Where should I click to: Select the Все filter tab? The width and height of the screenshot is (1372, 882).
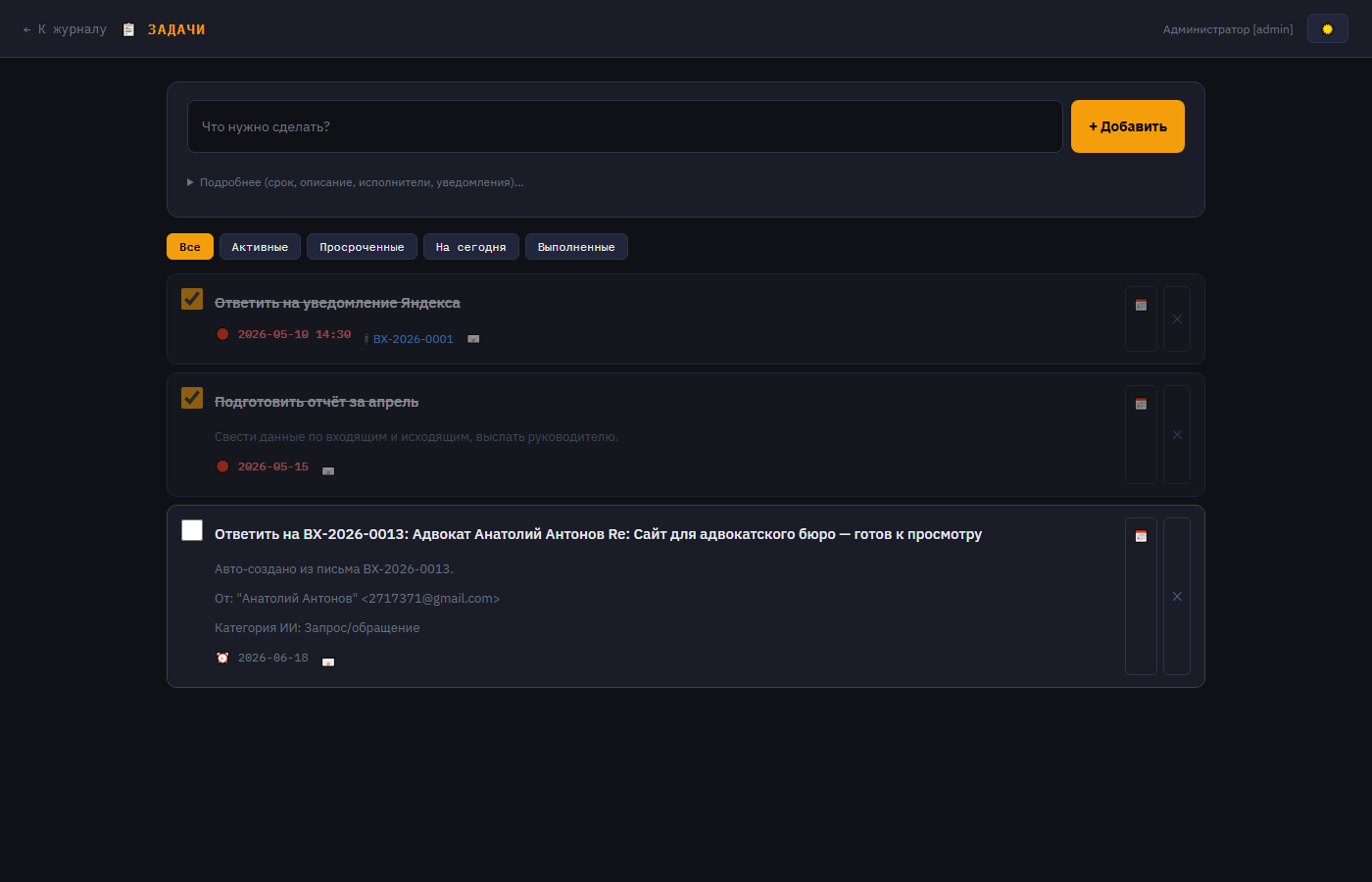(190, 247)
